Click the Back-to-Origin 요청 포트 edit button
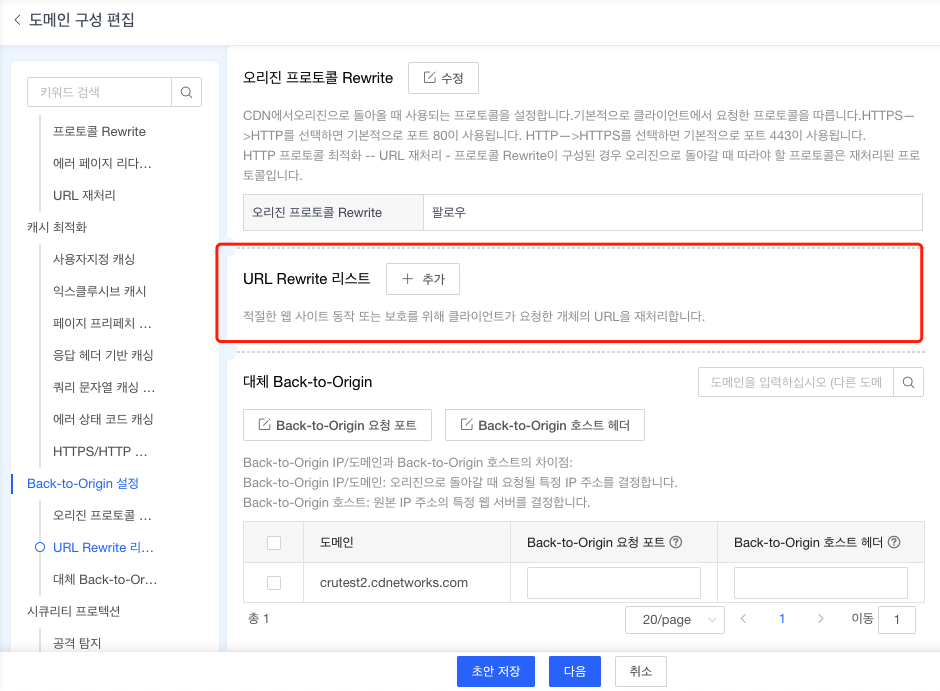Screen dimensions: 940x691 coord(337,425)
